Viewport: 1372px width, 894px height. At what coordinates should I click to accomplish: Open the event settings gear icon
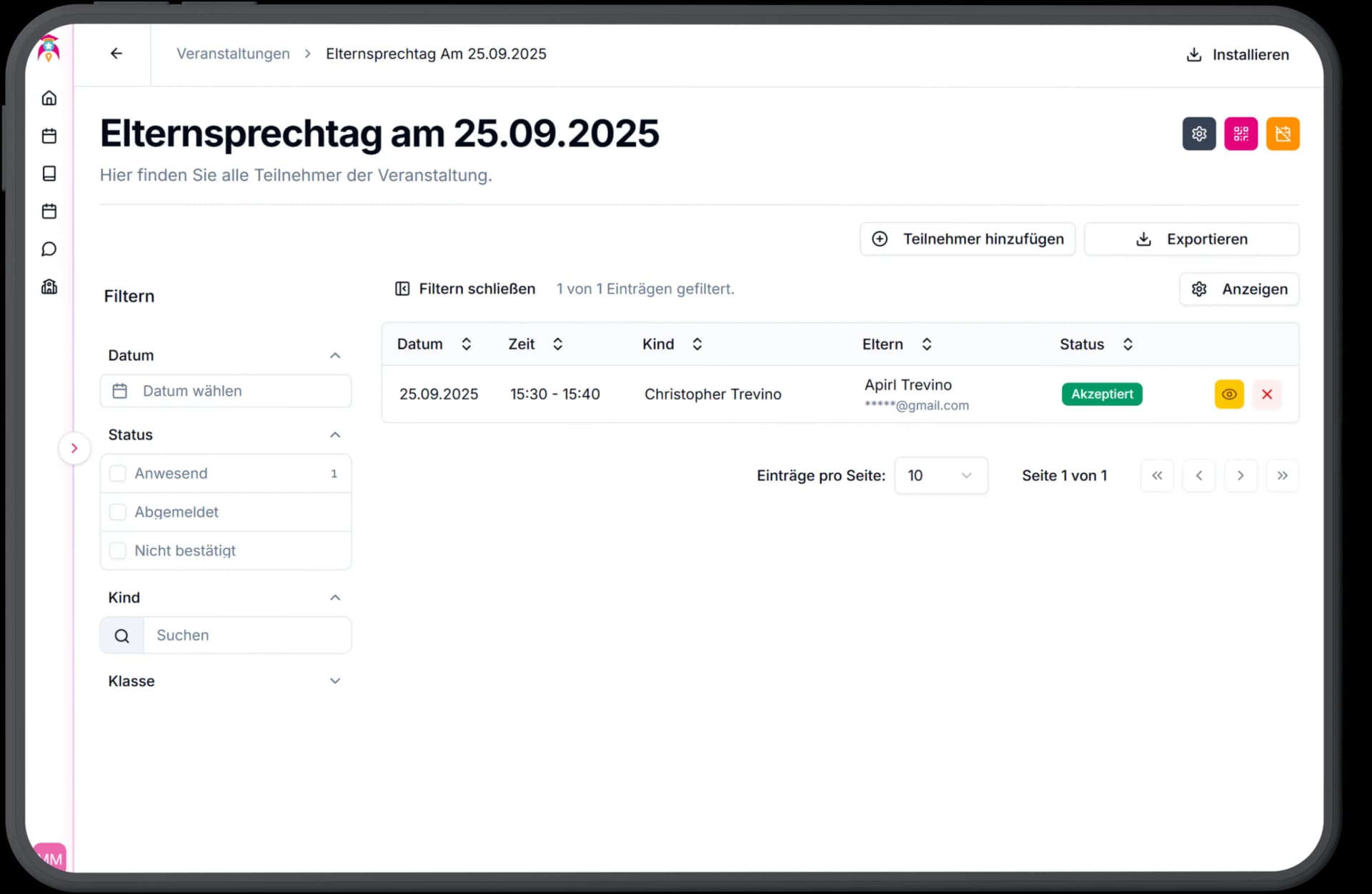click(x=1199, y=133)
